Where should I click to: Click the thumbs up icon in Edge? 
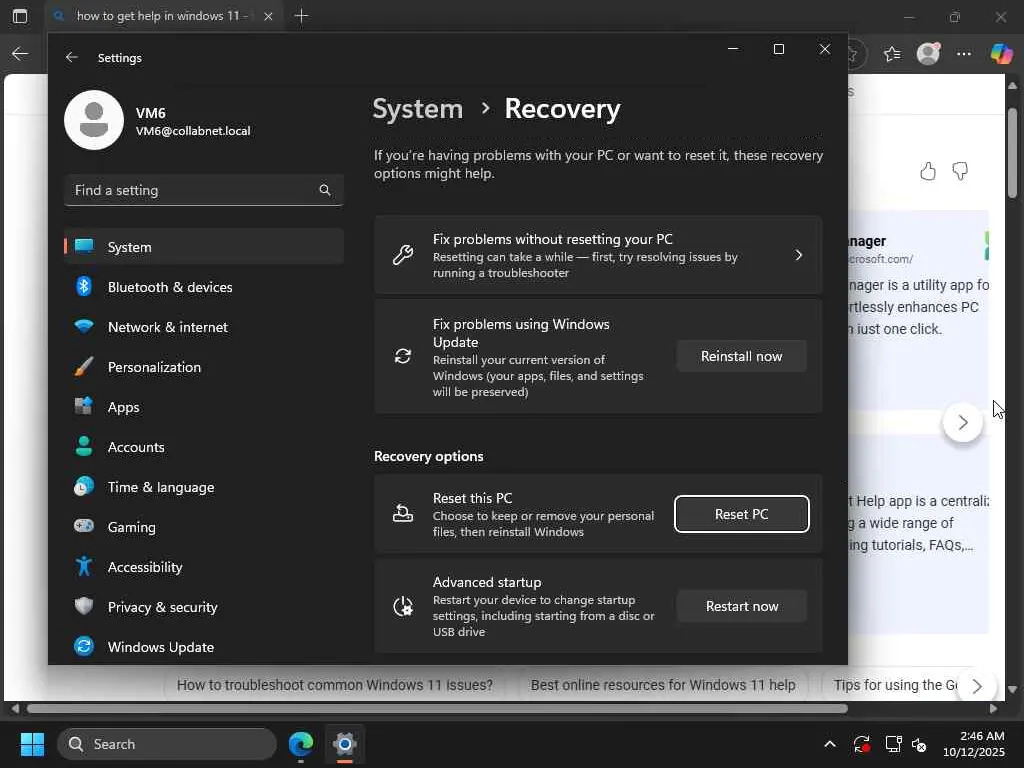coord(928,171)
